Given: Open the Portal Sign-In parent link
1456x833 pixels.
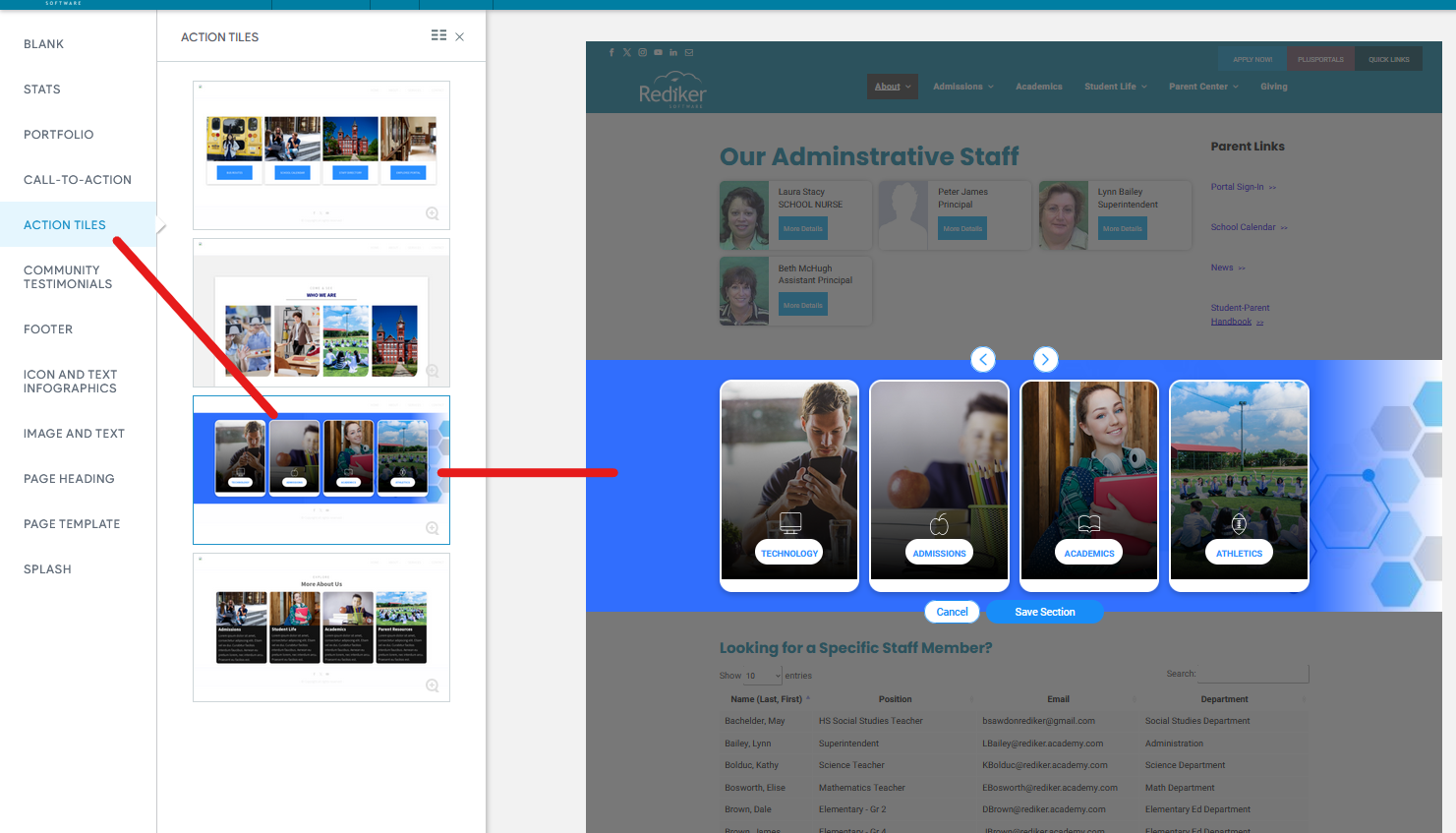Looking at the screenshot, I should [x=1243, y=187].
